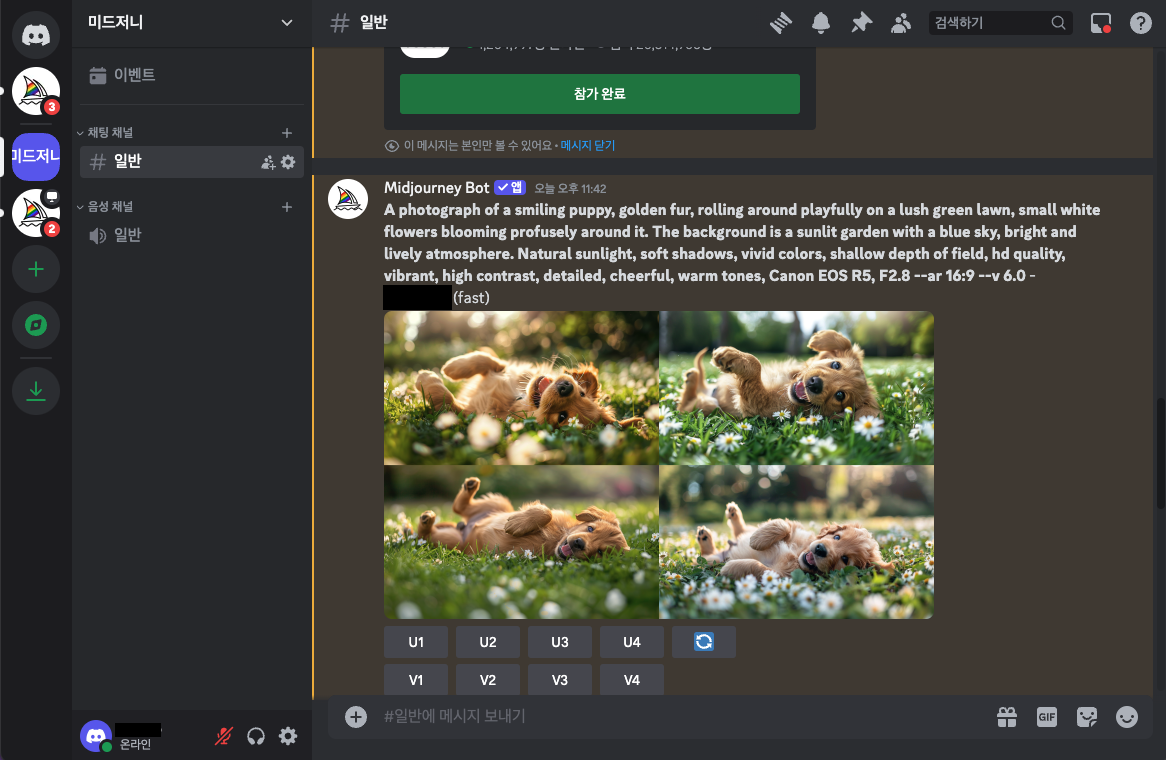Upscale image with U3 button
The width and height of the screenshot is (1166, 760).
click(560, 642)
